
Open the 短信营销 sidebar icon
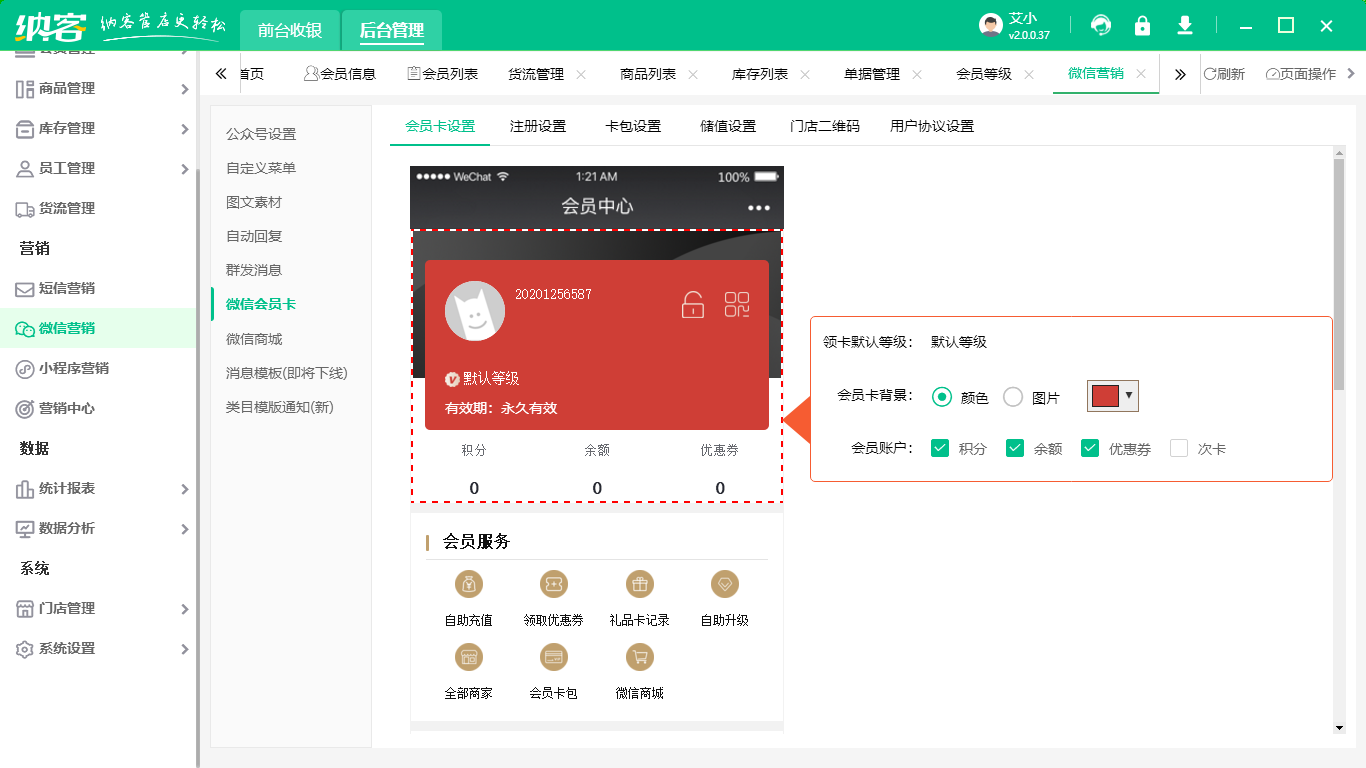[x=24, y=288]
